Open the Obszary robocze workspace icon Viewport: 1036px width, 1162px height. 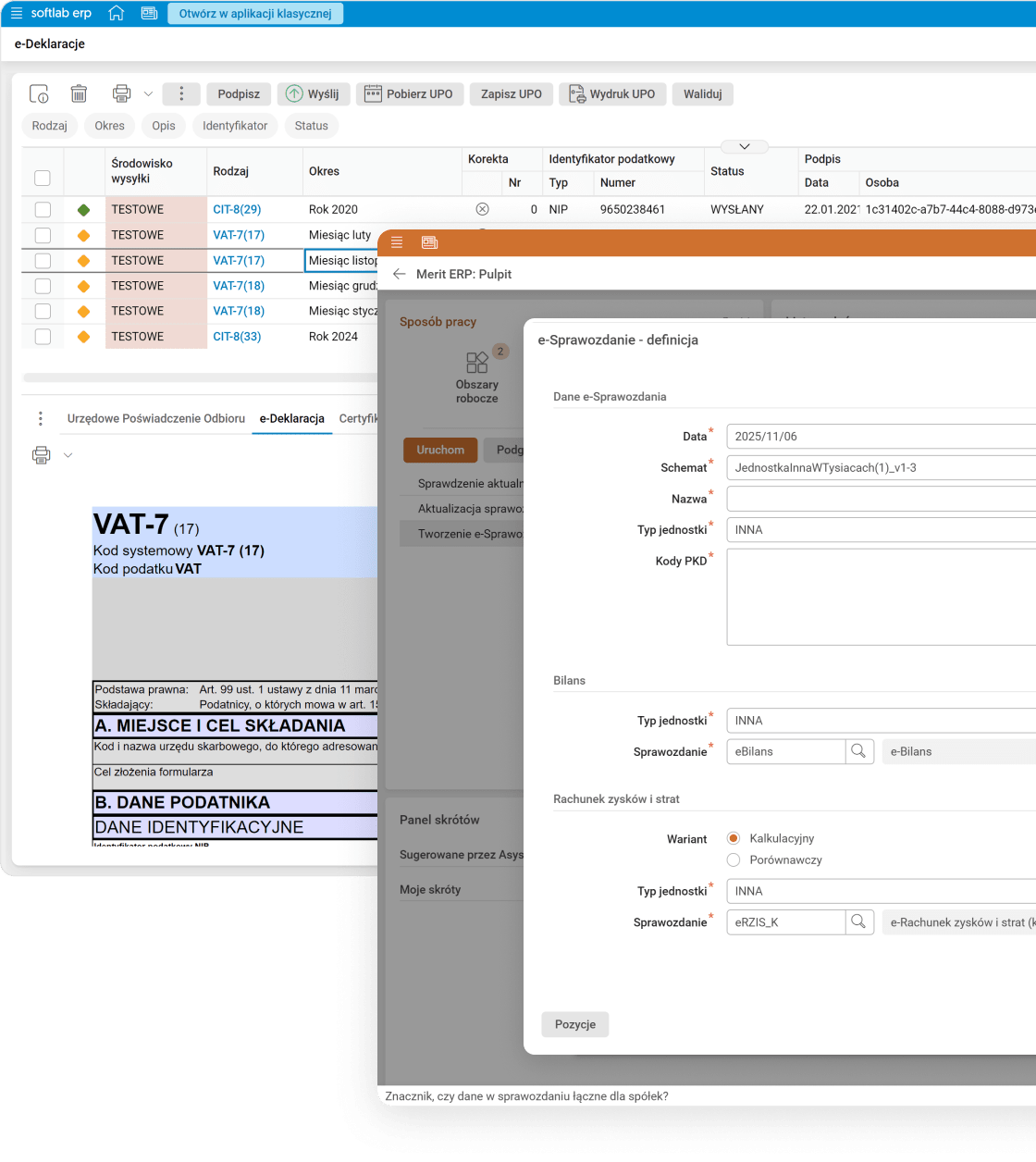coord(477,363)
